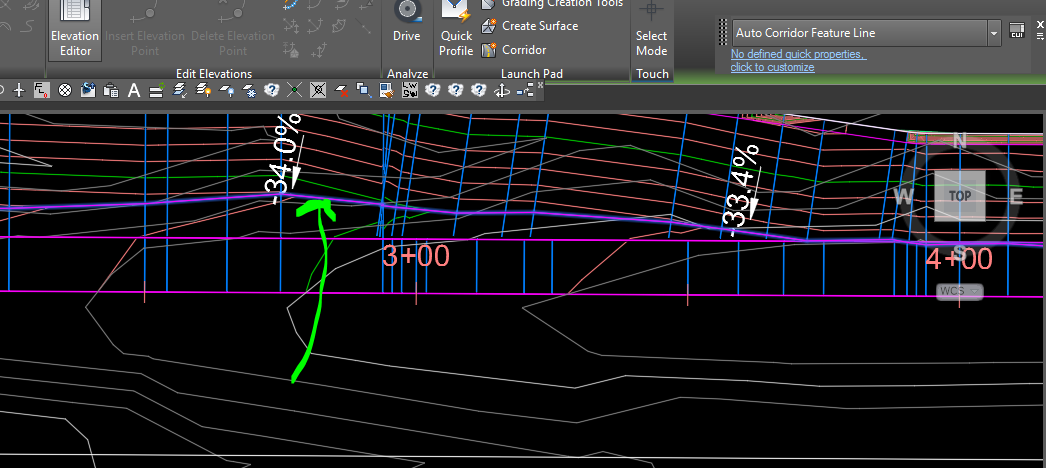Click the clipboard paste toolbar icon

coord(111,90)
